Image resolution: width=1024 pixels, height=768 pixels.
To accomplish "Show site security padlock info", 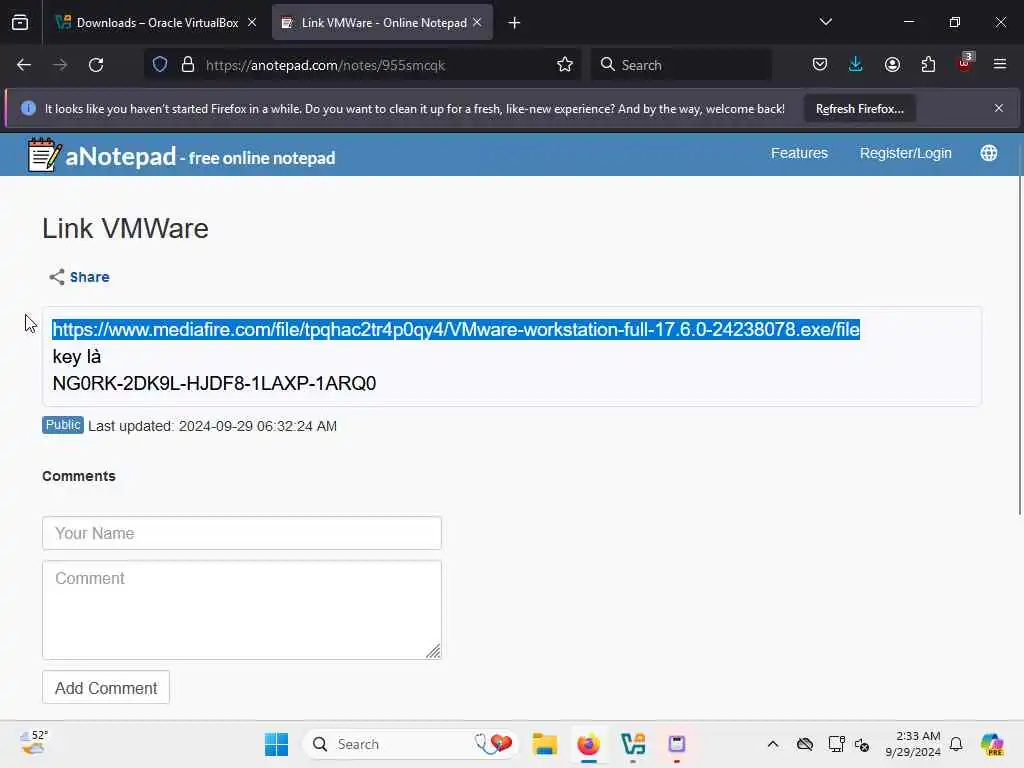I will [188, 65].
